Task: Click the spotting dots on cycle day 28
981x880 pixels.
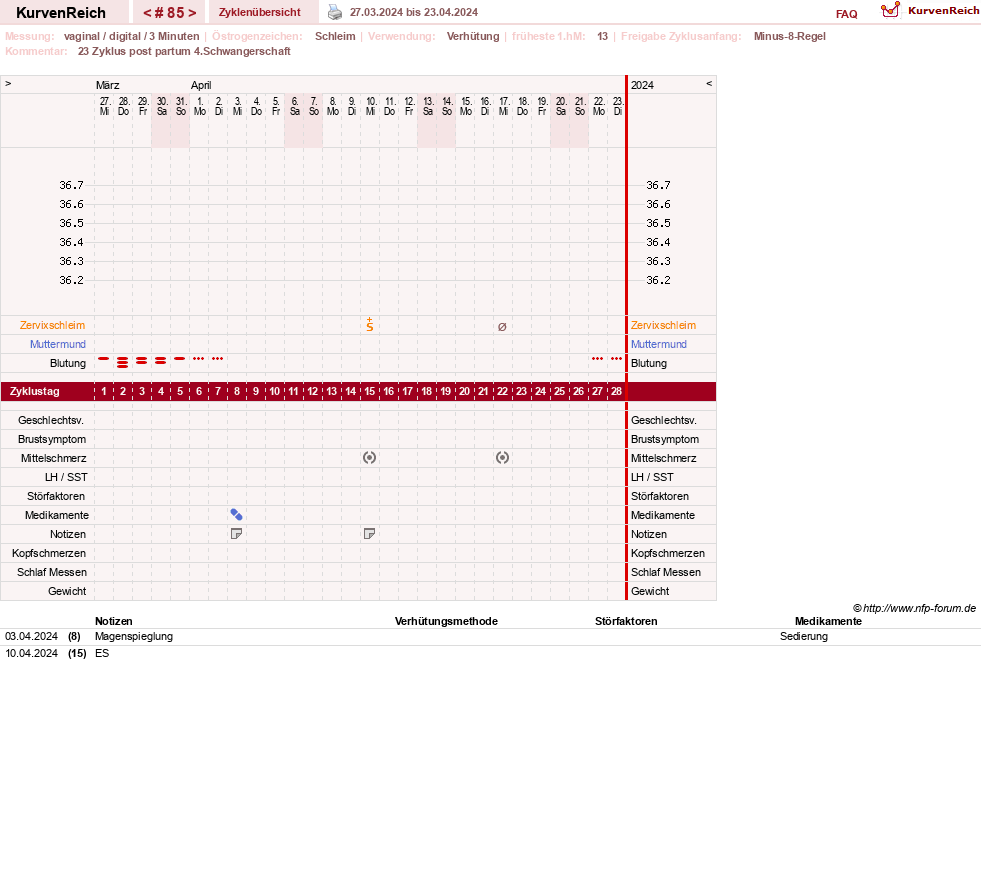Action: [x=616, y=359]
